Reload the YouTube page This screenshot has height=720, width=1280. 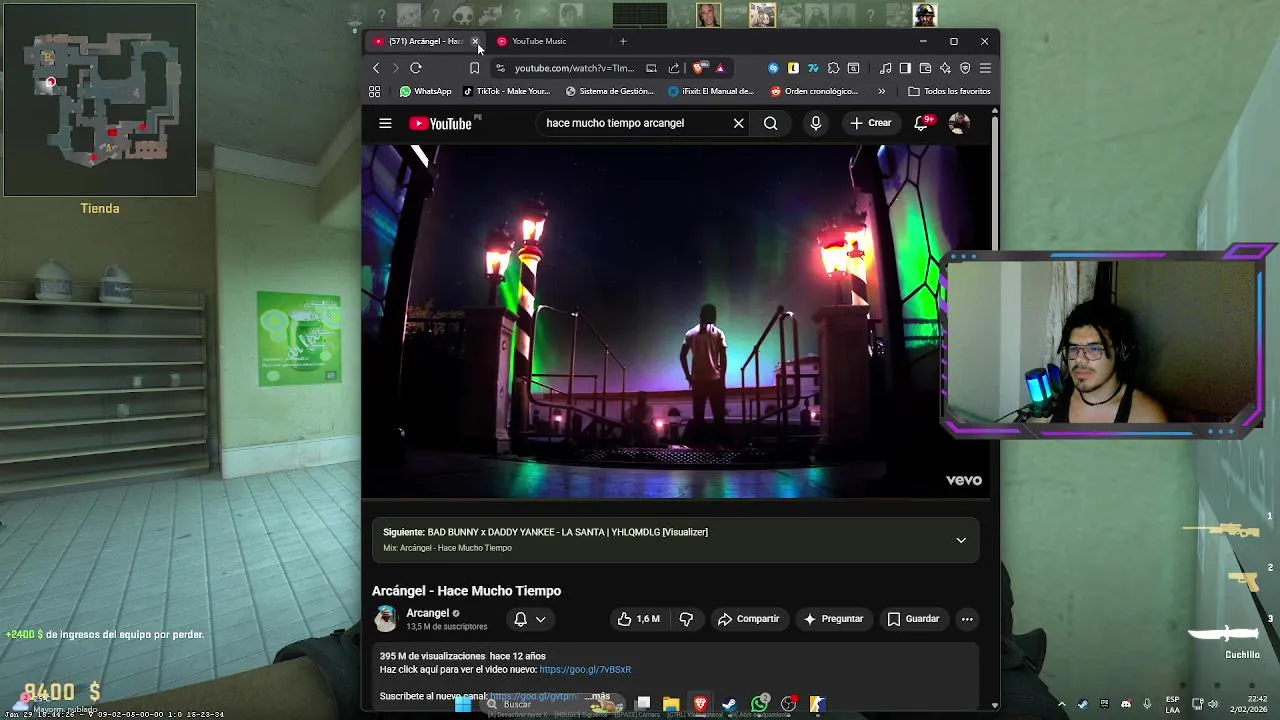pyautogui.click(x=416, y=68)
